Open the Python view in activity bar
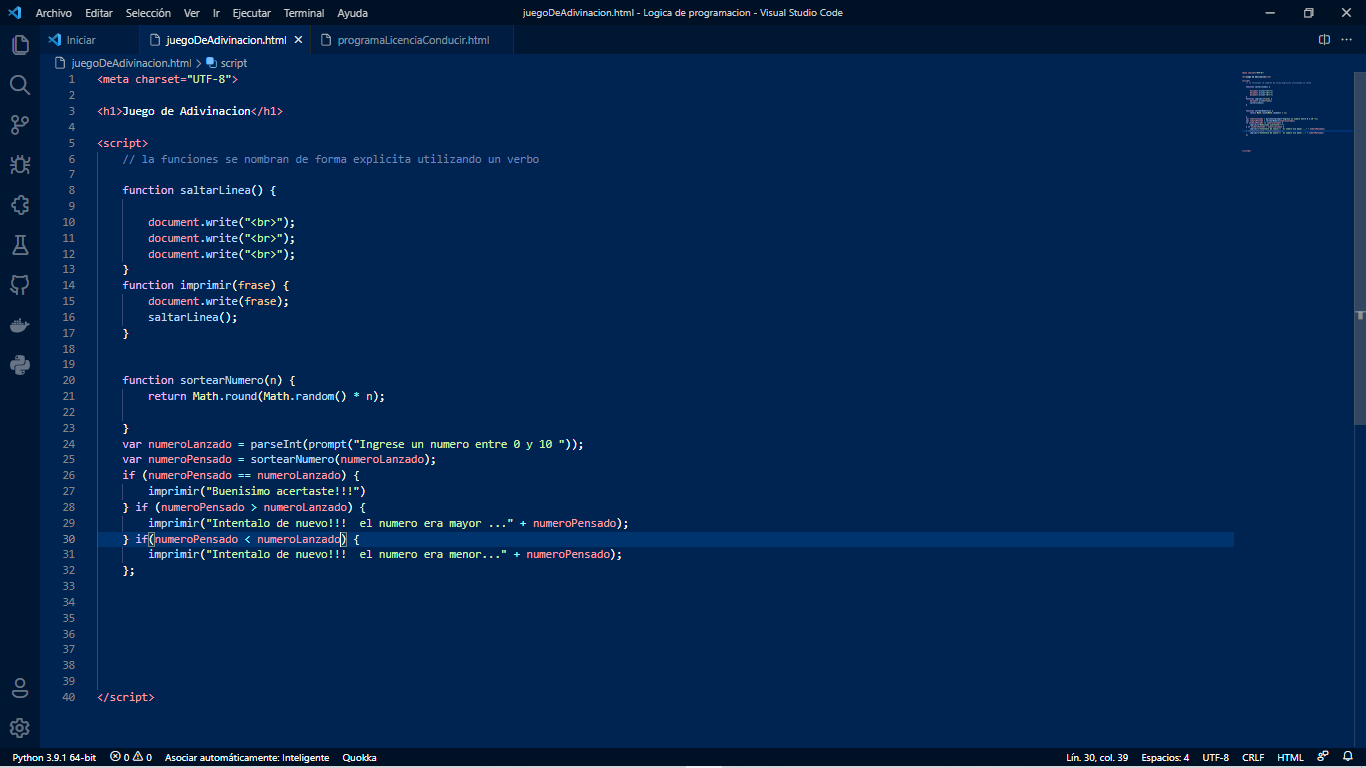The image size is (1366, 768). pos(20,364)
